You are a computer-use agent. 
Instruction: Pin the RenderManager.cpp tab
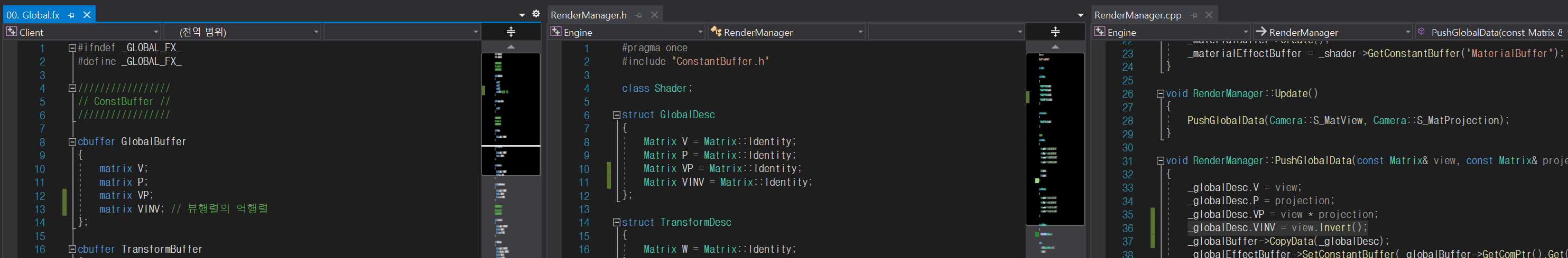coord(1194,15)
